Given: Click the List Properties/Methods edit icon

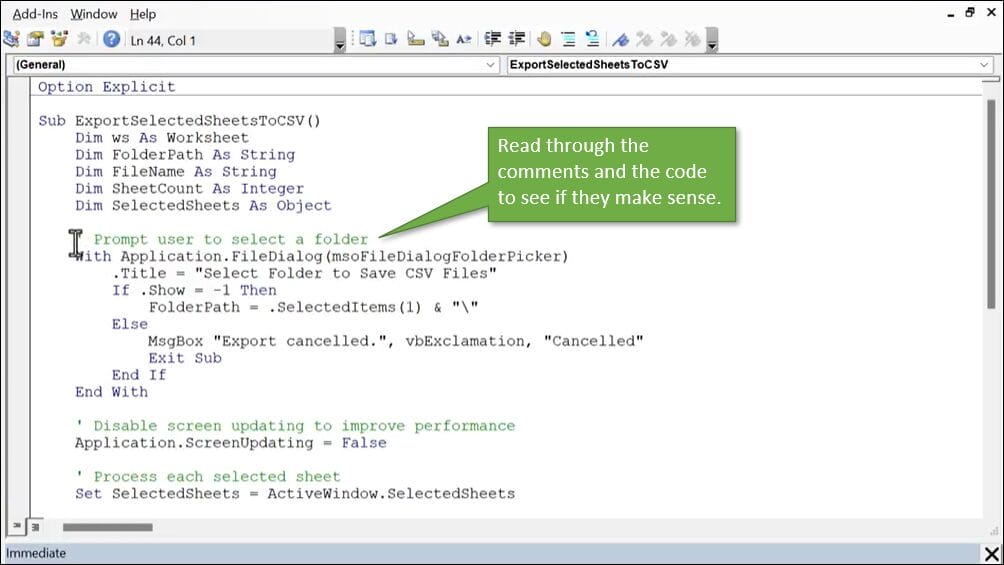Looking at the screenshot, I should click(367, 40).
